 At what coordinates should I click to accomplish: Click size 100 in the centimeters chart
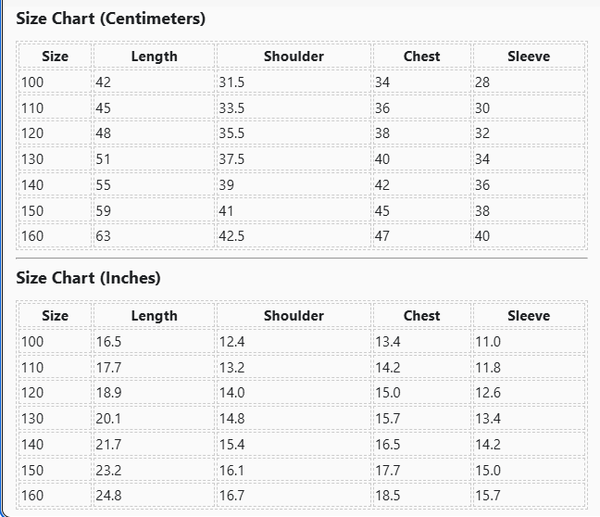(33, 82)
